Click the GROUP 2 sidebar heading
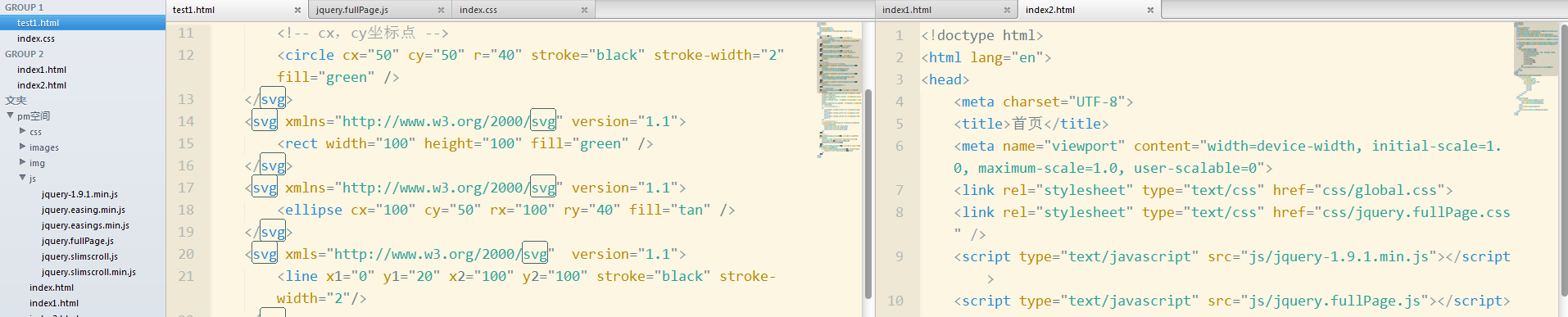This screenshot has width=1568, height=317. pyautogui.click(x=25, y=54)
